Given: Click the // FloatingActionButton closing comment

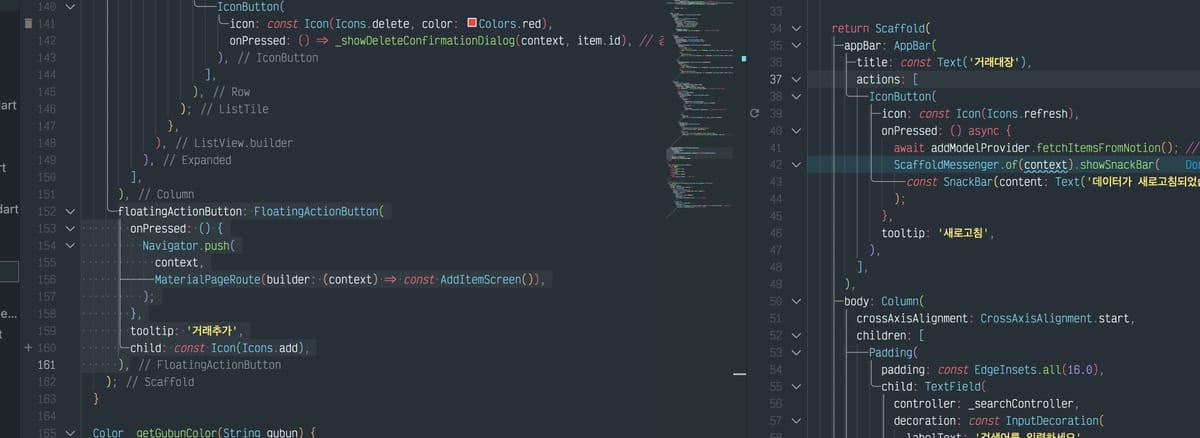Looking at the screenshot, I should (209, 365).
